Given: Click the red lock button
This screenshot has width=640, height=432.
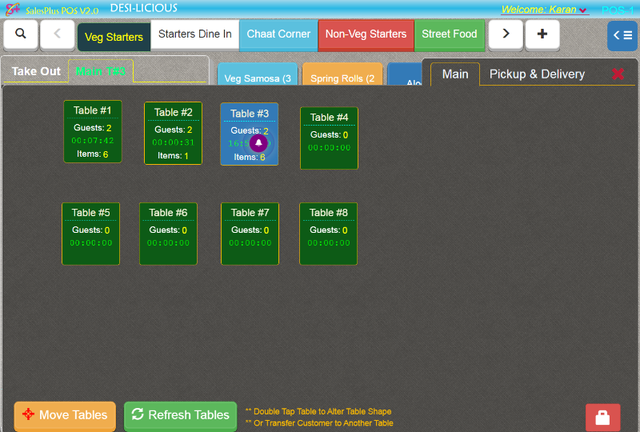Looking at the screenshot, I should point(602,417).
